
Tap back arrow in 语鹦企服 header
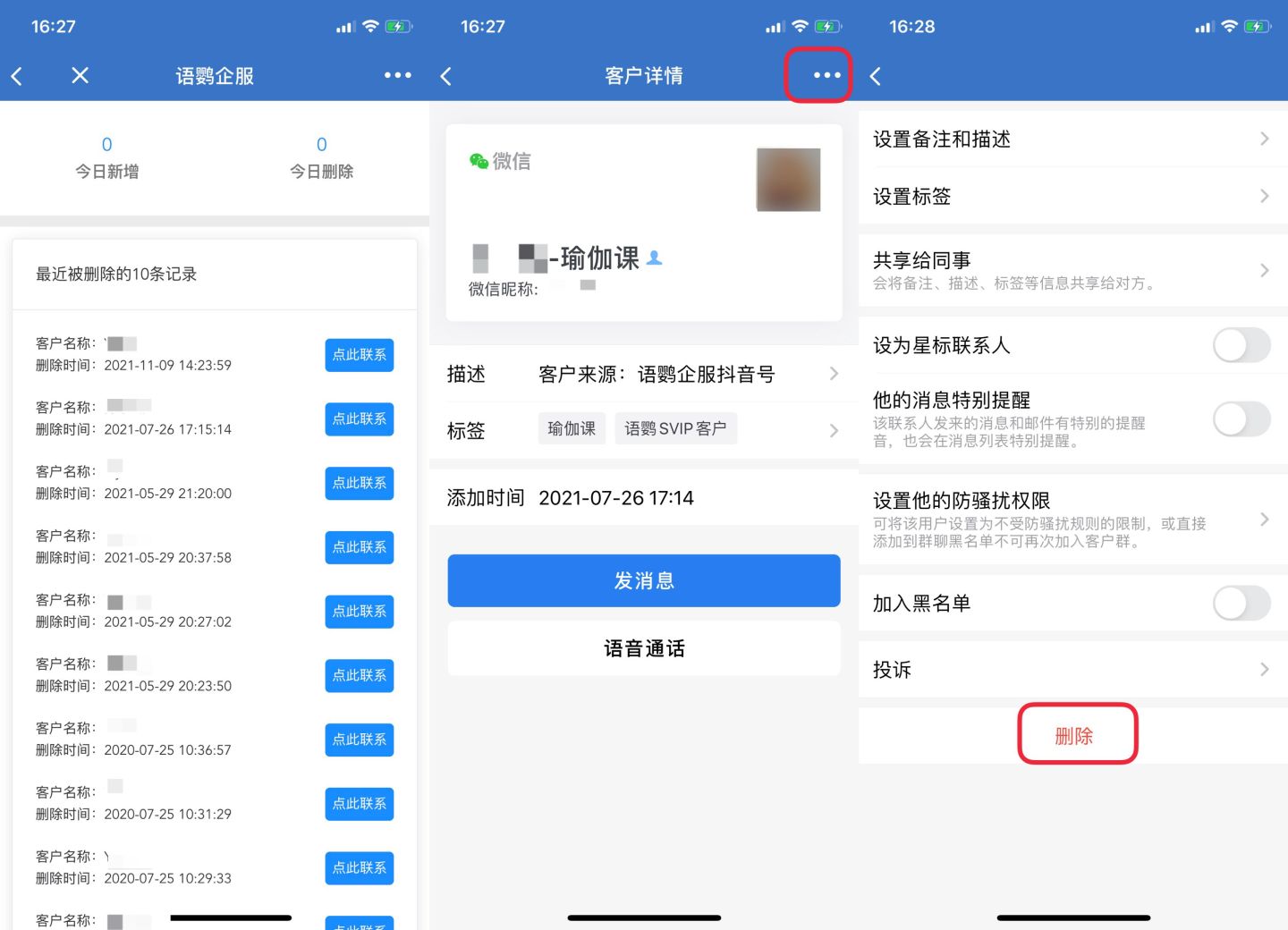tap(17, 76)
